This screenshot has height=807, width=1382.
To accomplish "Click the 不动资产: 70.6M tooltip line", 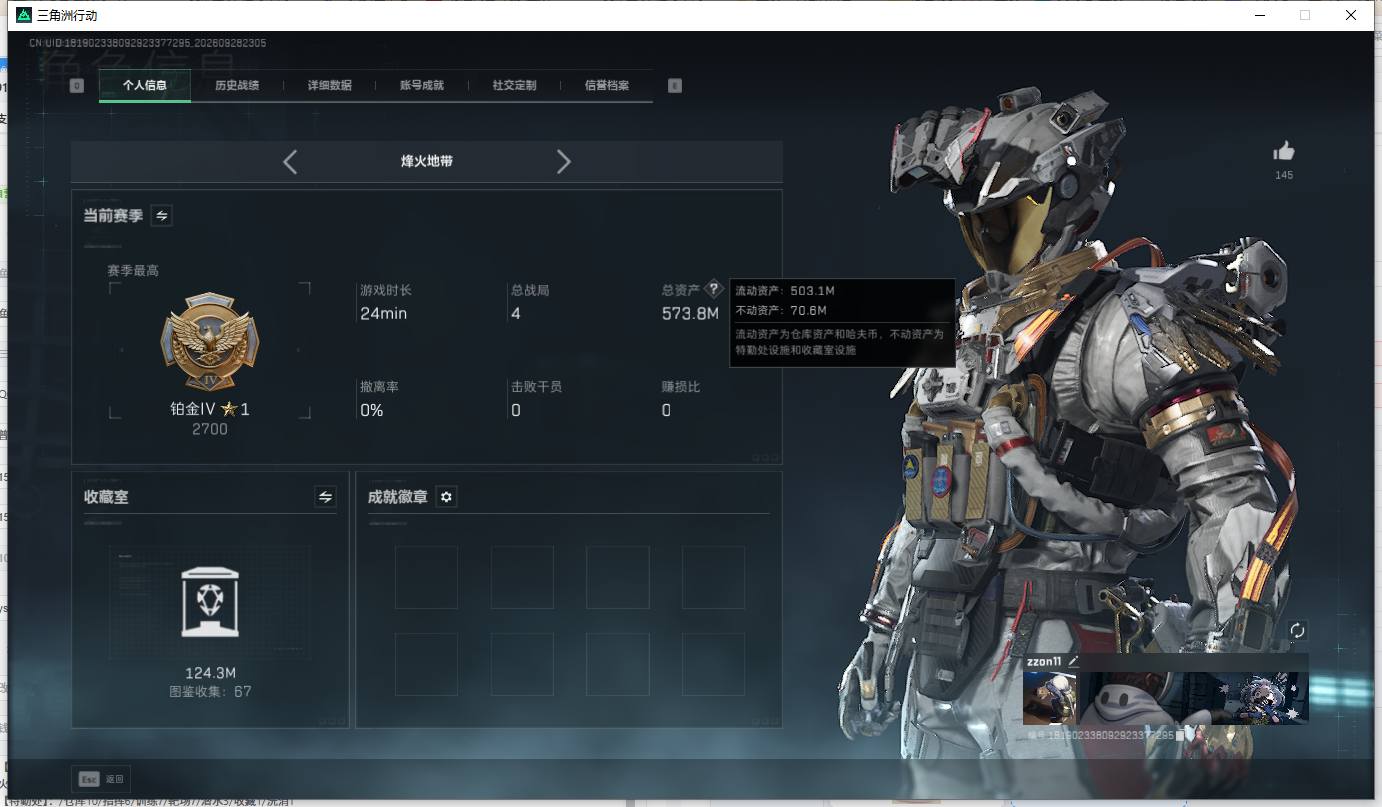I will click(x=782, y=311).
